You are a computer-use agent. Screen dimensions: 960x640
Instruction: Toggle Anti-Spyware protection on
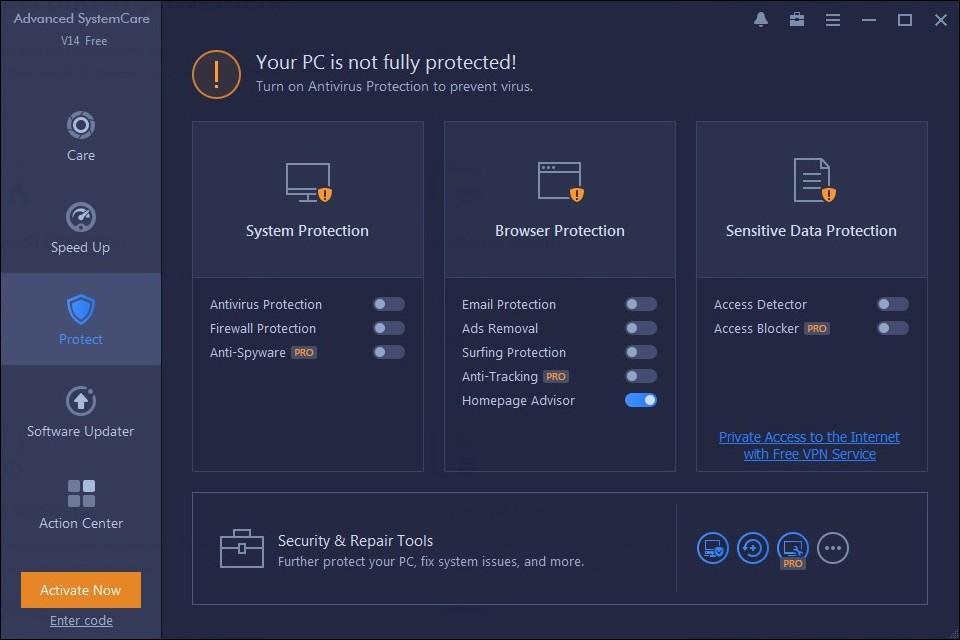389,352
